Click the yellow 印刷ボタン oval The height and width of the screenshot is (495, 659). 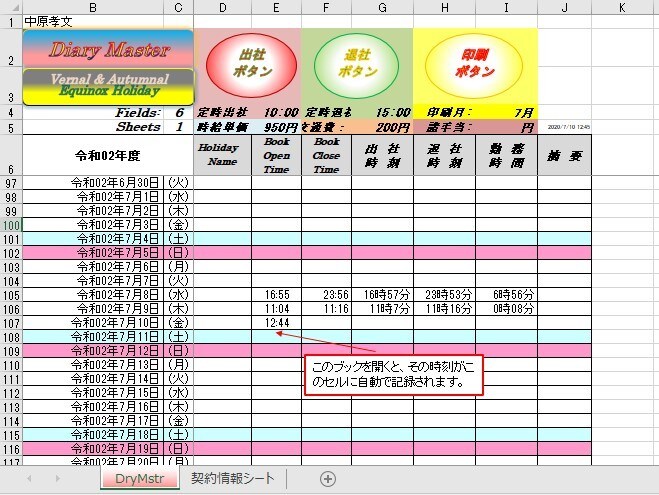474,66
